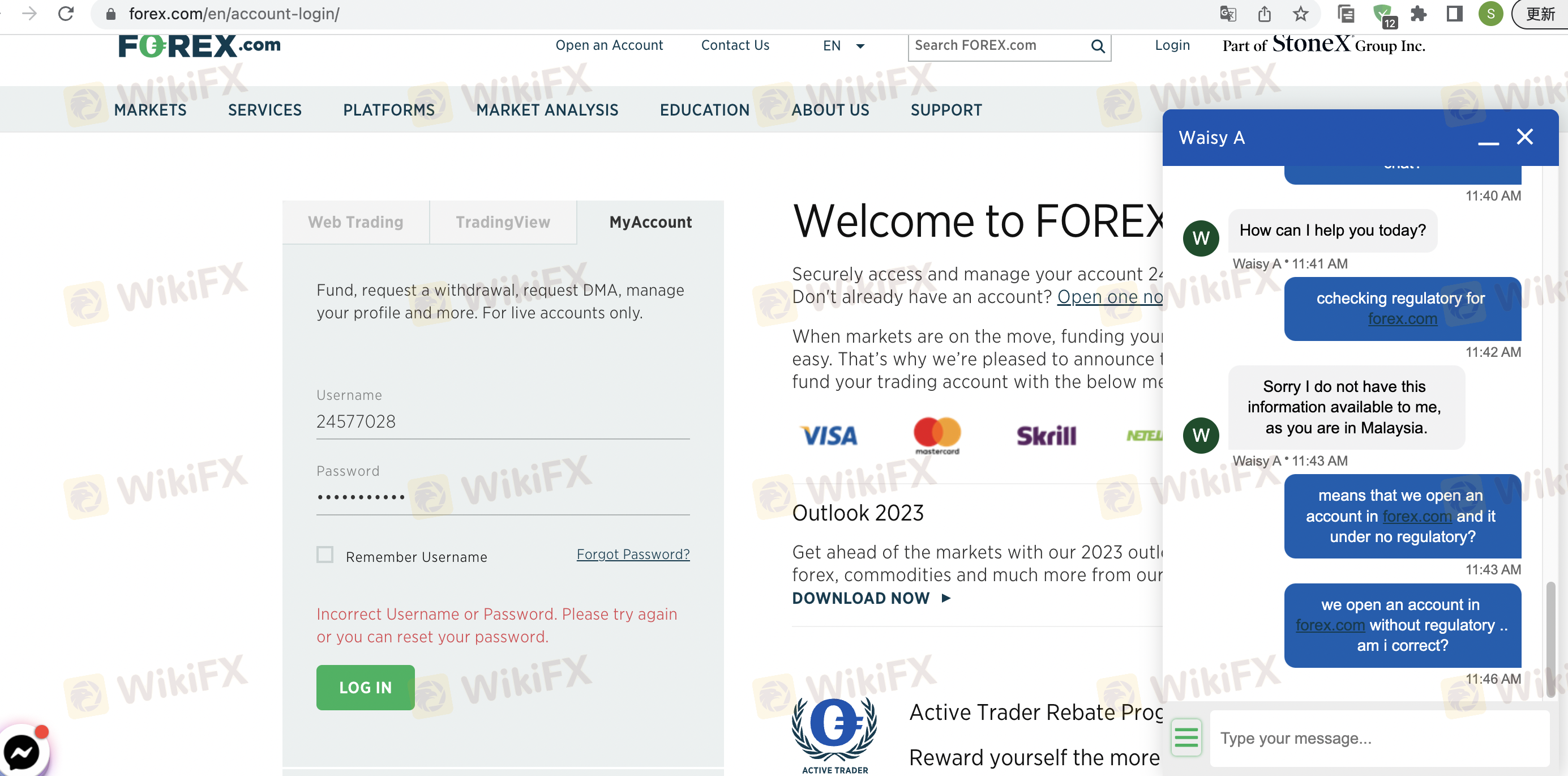This screenshot has height=776, width=1568.
Task: Bookmark this page with the star icon
Action: coord(1301,14)
